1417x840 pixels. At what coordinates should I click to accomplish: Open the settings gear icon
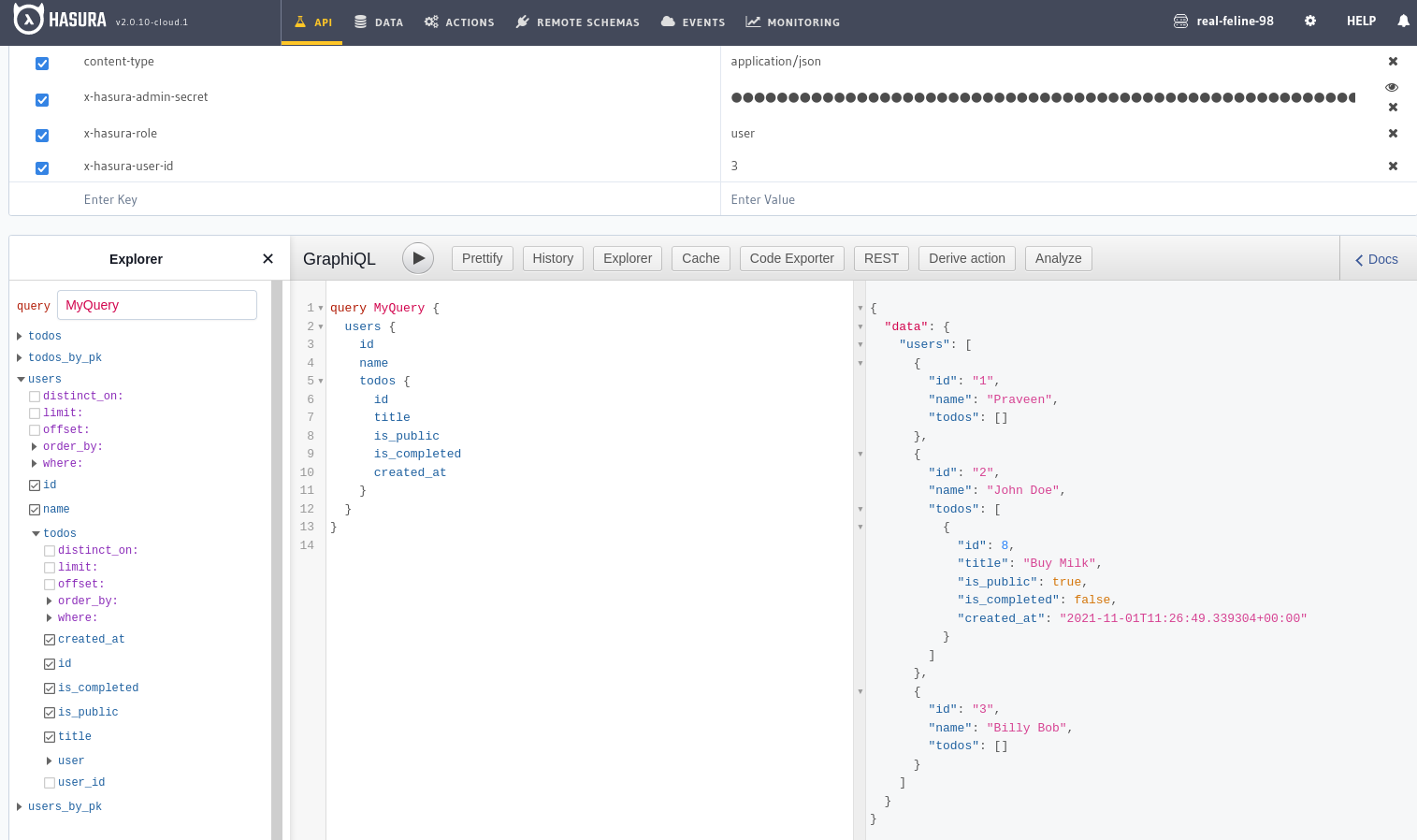point(1310,21)
